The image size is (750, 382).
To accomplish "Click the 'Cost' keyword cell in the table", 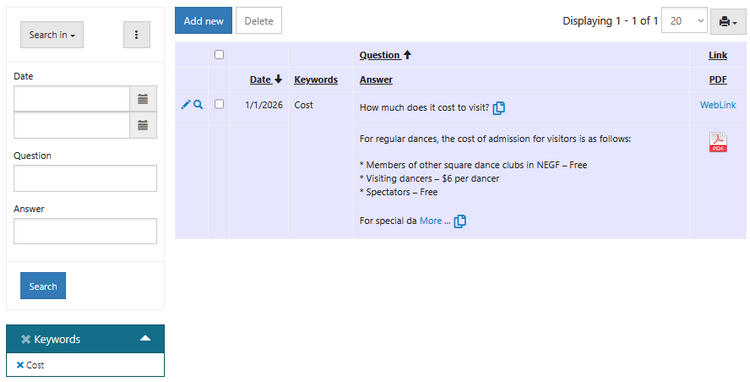I will (303, 105).
